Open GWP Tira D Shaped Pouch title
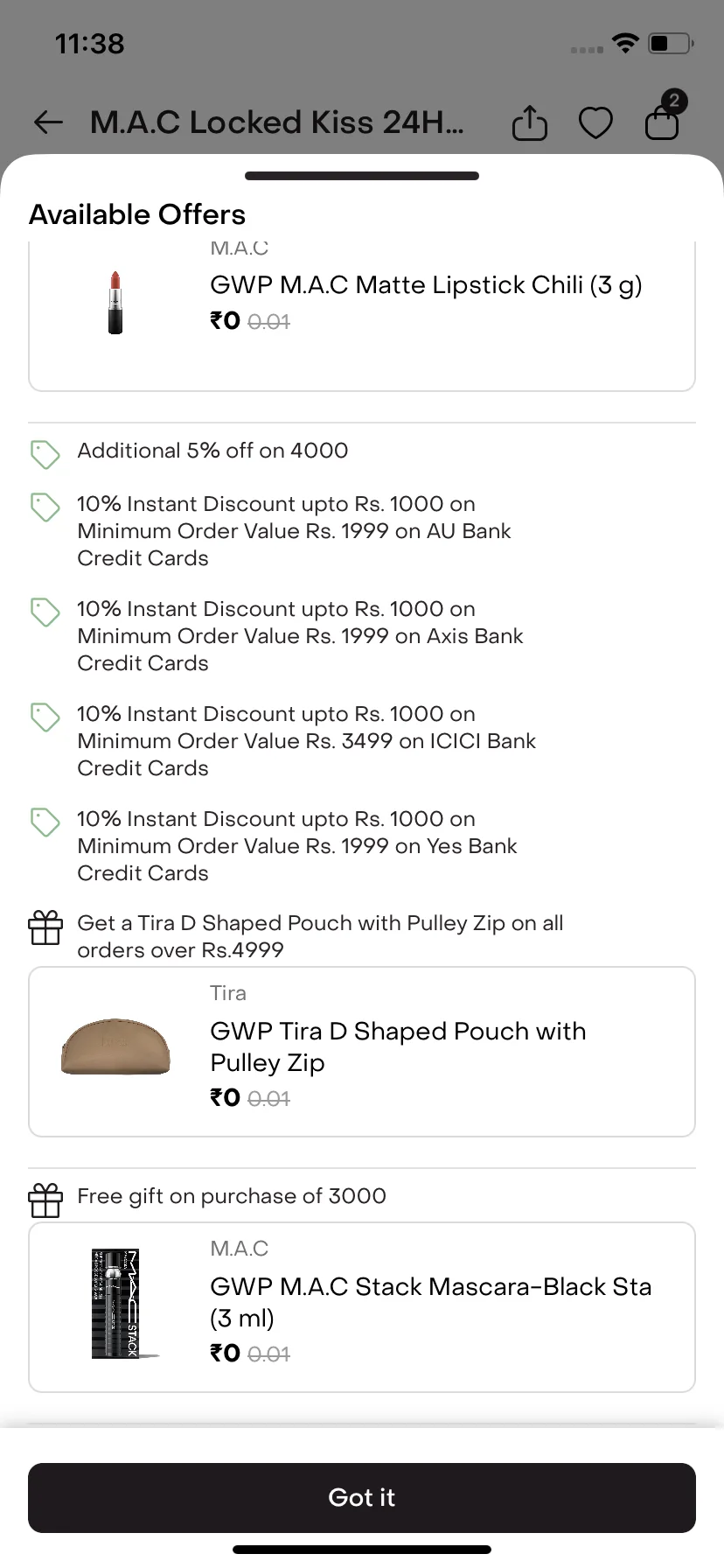The height and width of the screenshot is (1568, 724). [x=398, y=1046]
